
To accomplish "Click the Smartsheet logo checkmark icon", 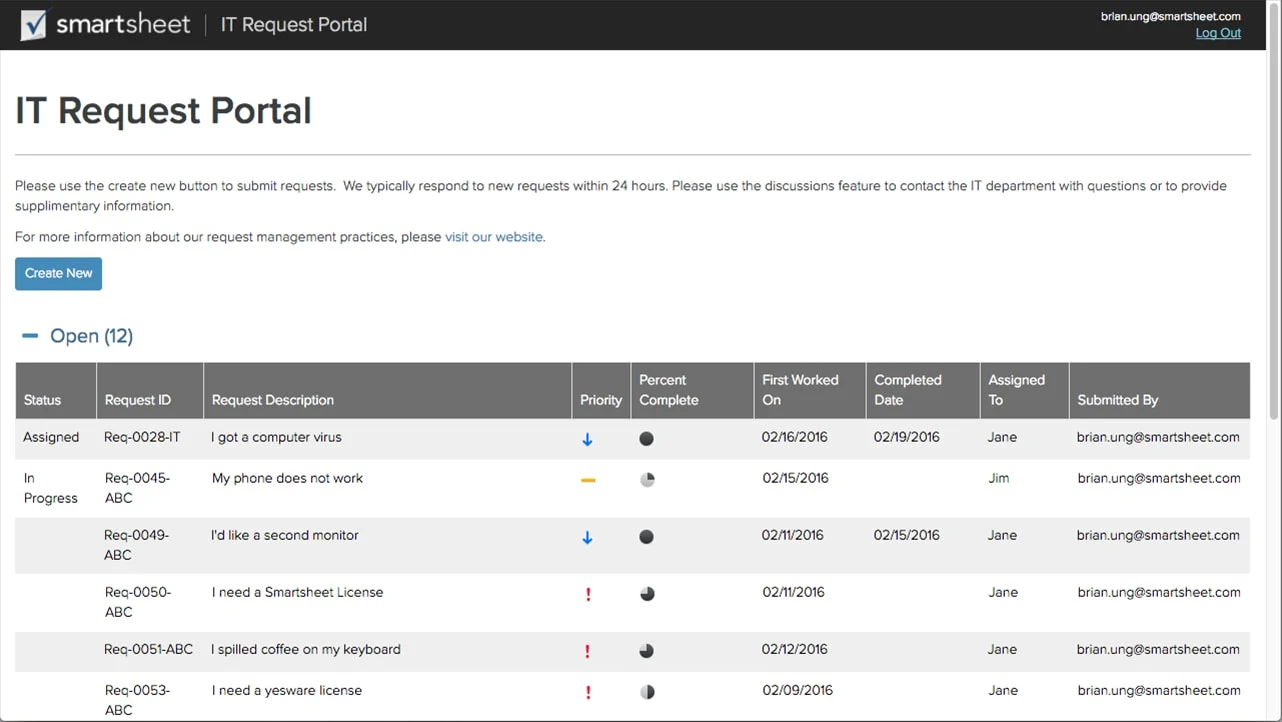I will [33, 25].
